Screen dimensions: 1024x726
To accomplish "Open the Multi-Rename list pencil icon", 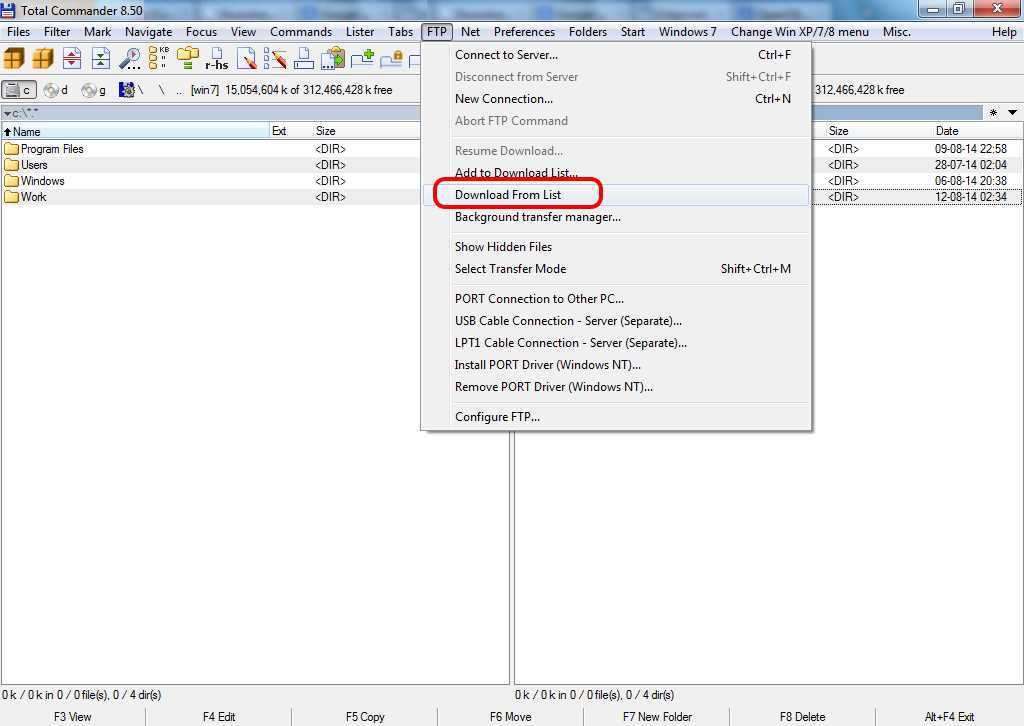I will tap(275, 59).
